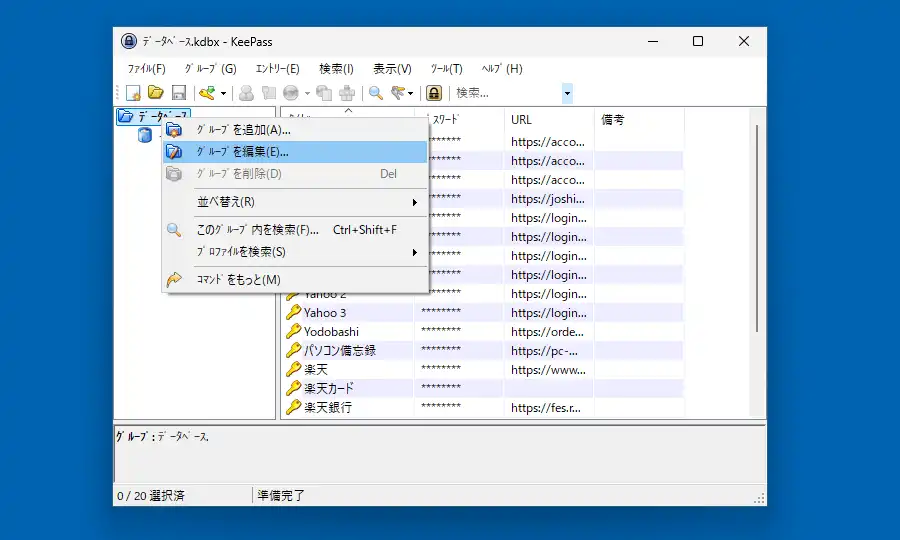The width and height of the screenshot is (900, 540).
Task: Expand the 並べ替え(R) submenu
Action: [x=414, y=202]
